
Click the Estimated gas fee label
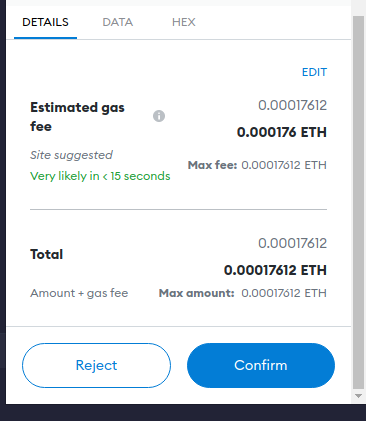[x=77, y=117]
